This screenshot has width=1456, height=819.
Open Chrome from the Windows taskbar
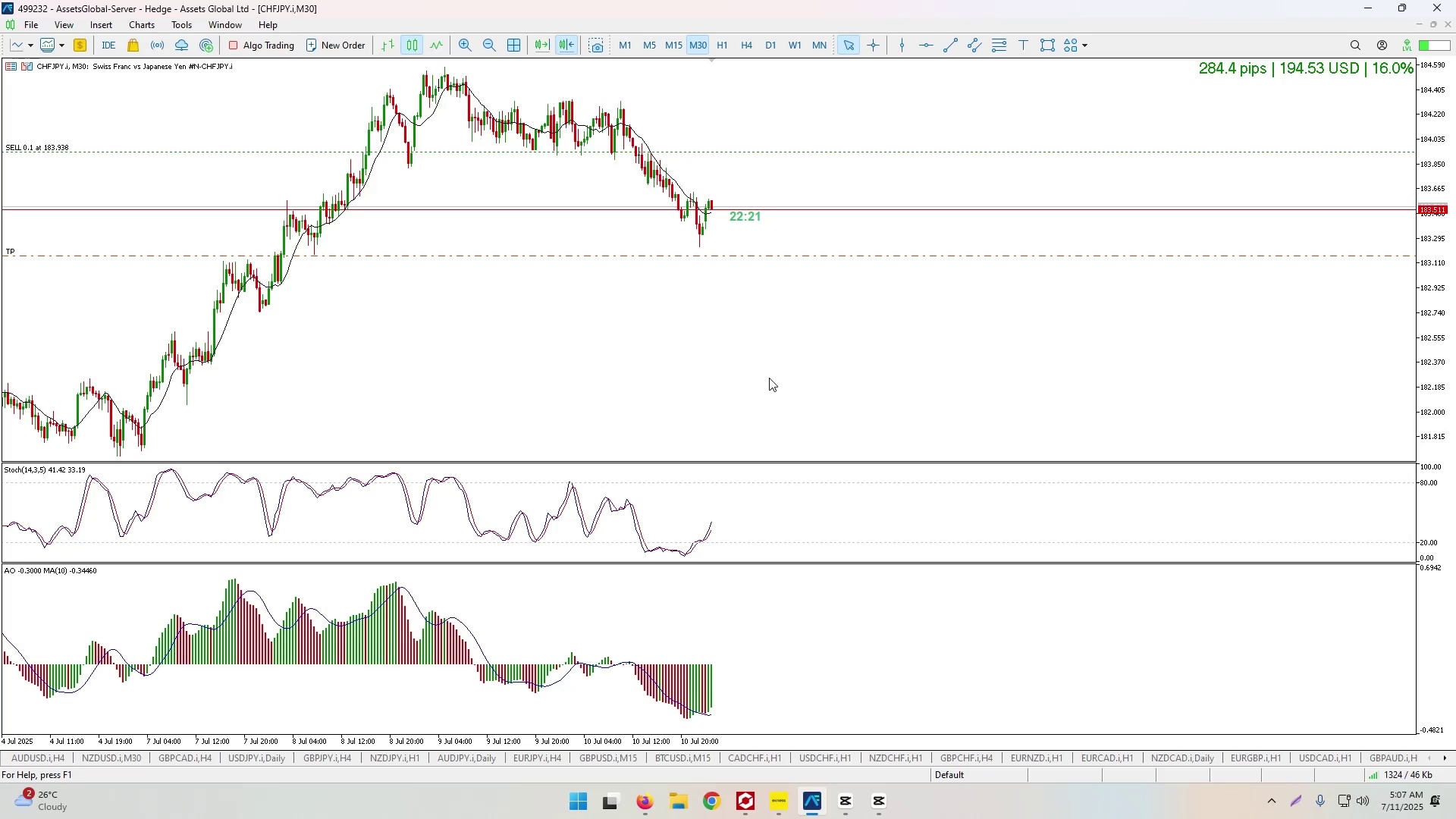point(712,802)
